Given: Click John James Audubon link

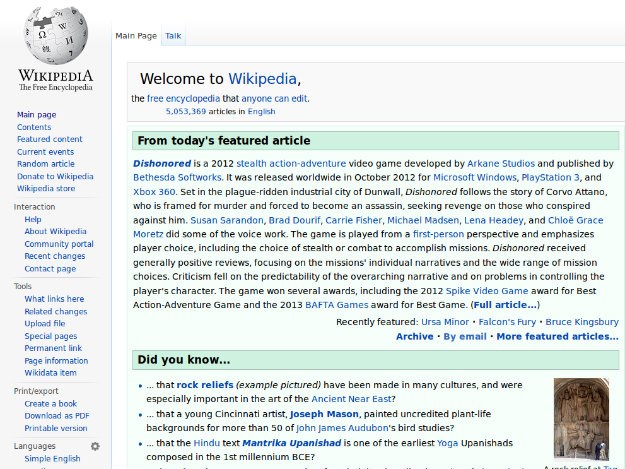Looking at the screenshot, I should tap(342, 428).
